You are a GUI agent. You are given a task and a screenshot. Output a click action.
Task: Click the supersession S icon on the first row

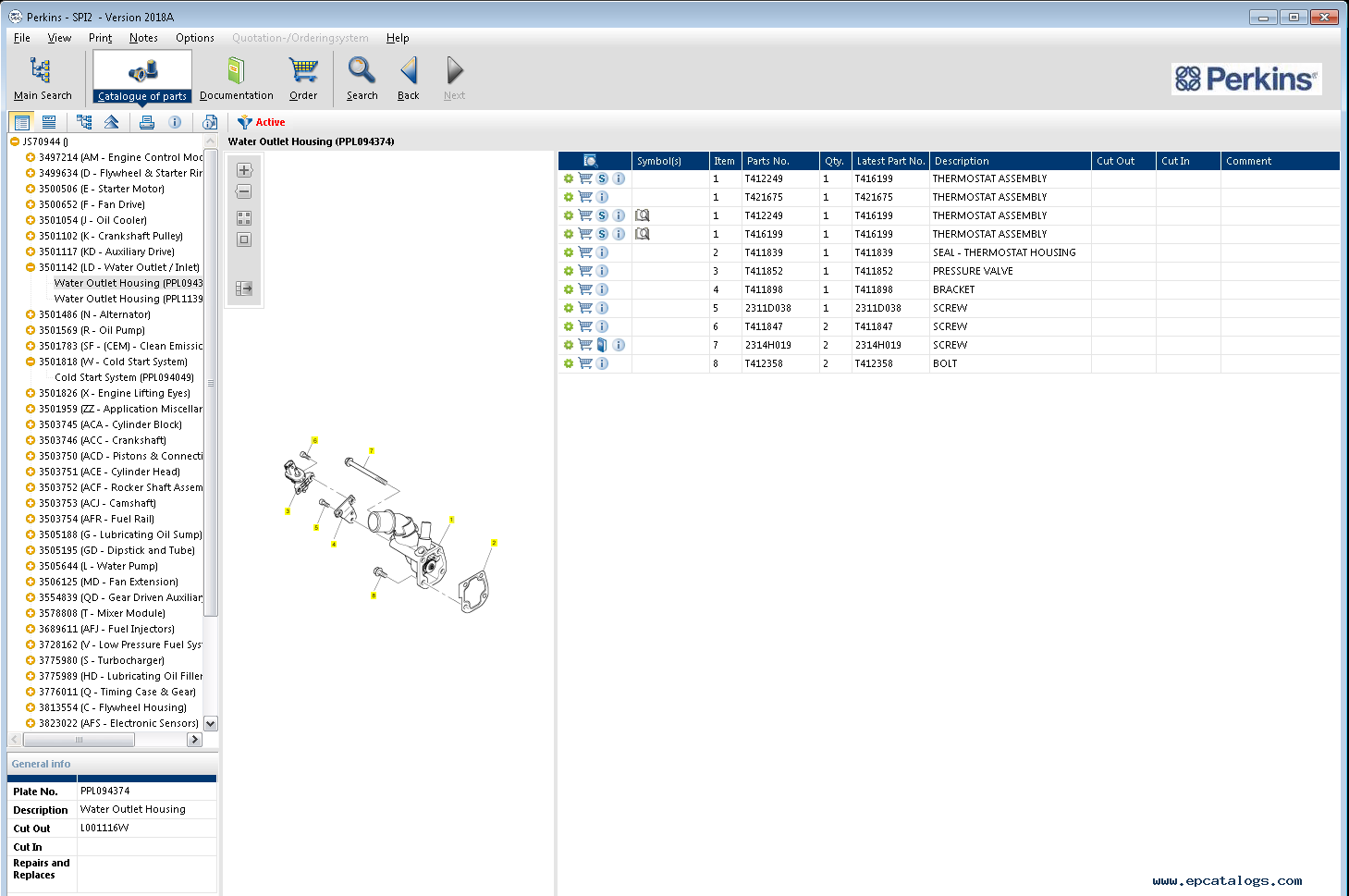tap(602, 178)
